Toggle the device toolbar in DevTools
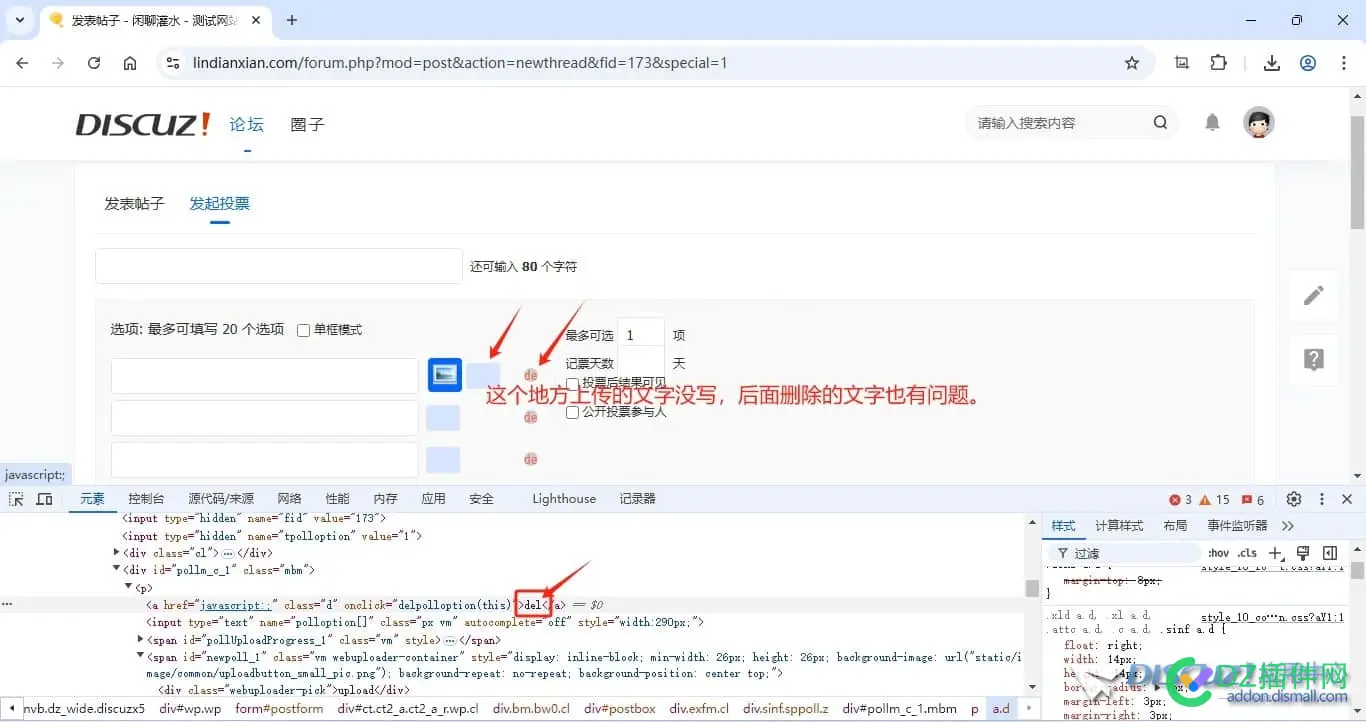Image resolution: width=1366 pixels, height=722 pixels. (44, 498)
